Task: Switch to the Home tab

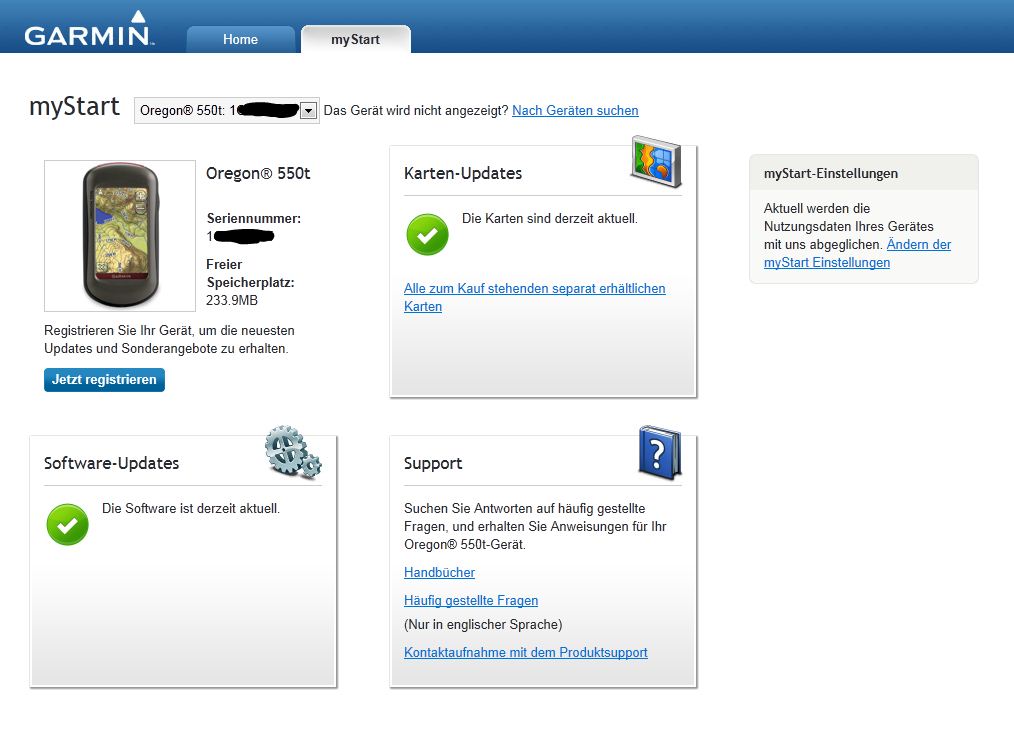Action: click(241, 39)
